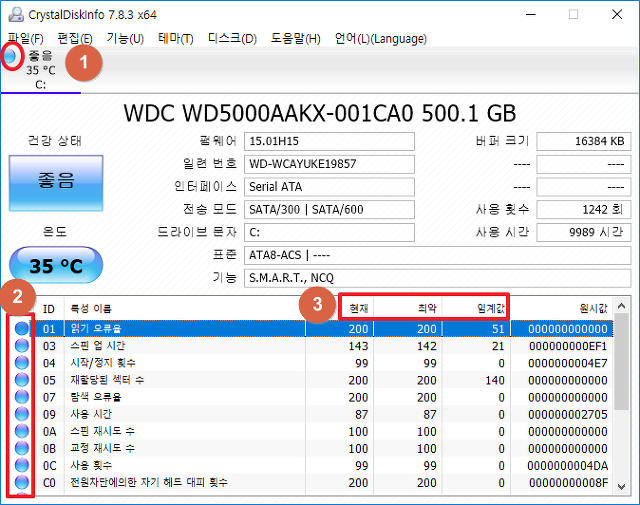Click status orb for row C0
Screen dimensions: 640x505
tap(22, 483)
